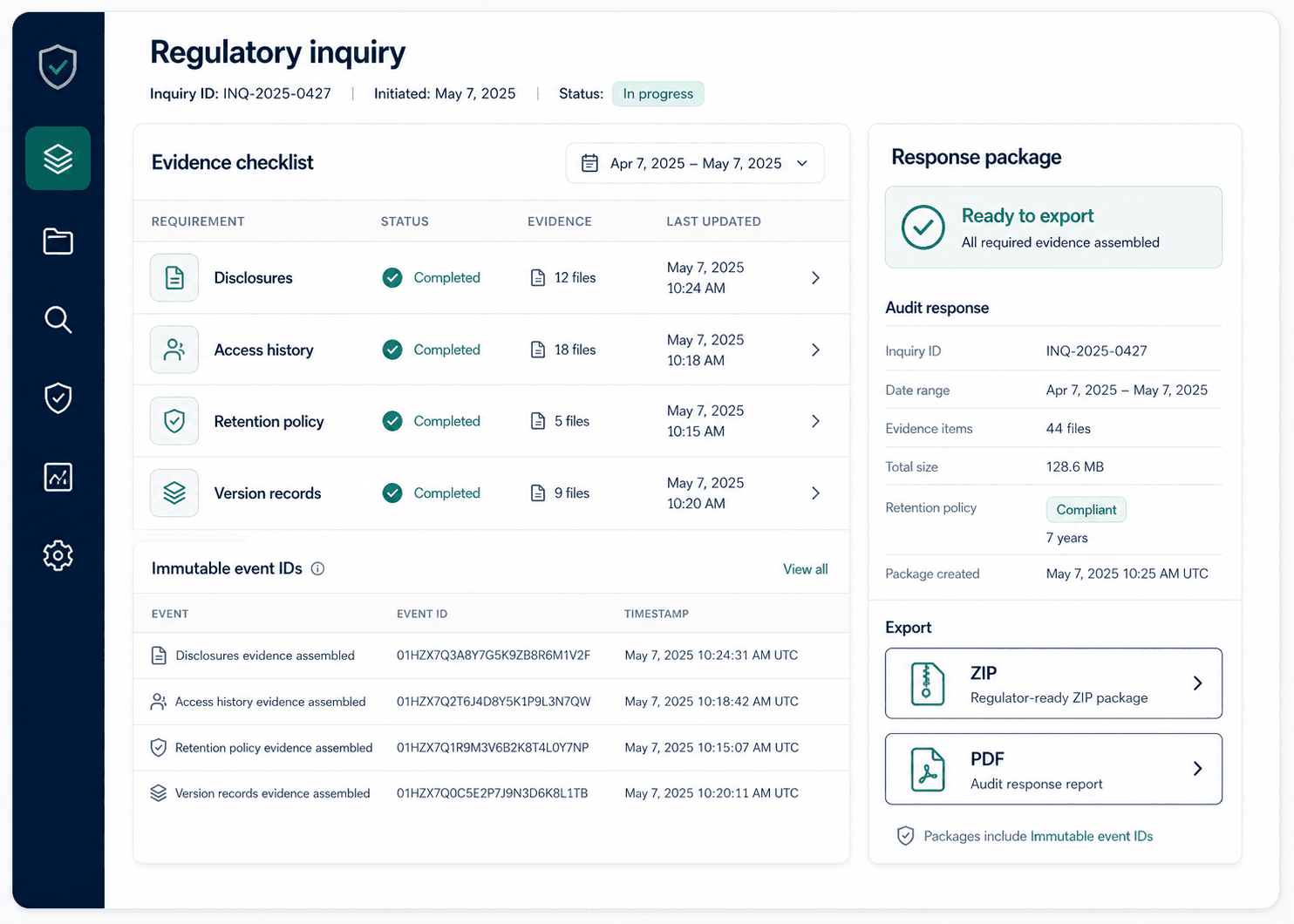
Task: Expand the Disclosures row chevron
Action: pyautogui.click(x=815, y=278)
